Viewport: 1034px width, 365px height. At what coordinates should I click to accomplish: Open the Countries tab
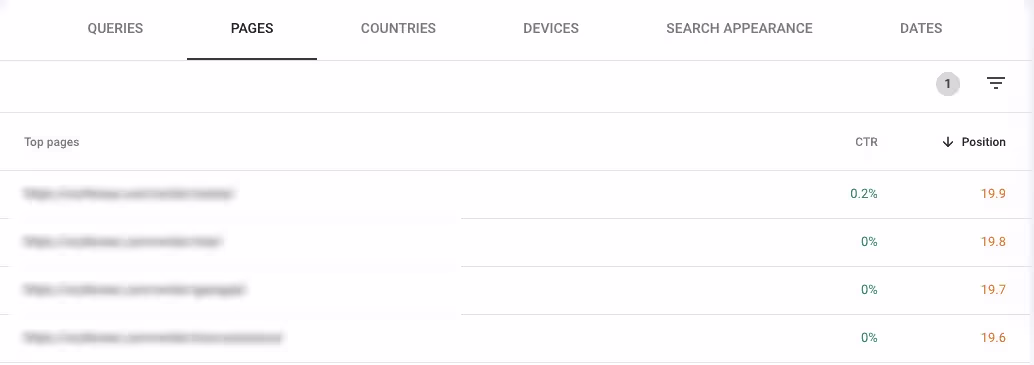click(x=398, y=29)
